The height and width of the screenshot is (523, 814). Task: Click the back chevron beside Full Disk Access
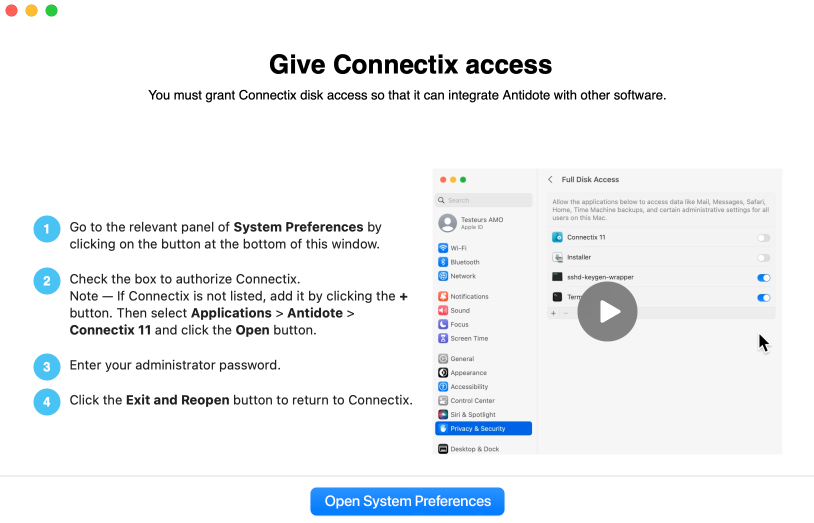[x=550, y=179]
